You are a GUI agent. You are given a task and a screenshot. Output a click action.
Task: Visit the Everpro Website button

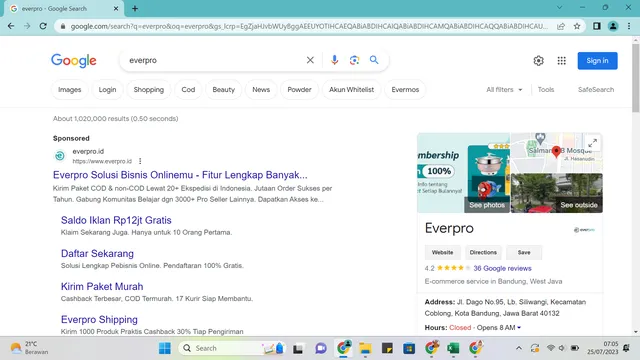click(x=442, y=252)
